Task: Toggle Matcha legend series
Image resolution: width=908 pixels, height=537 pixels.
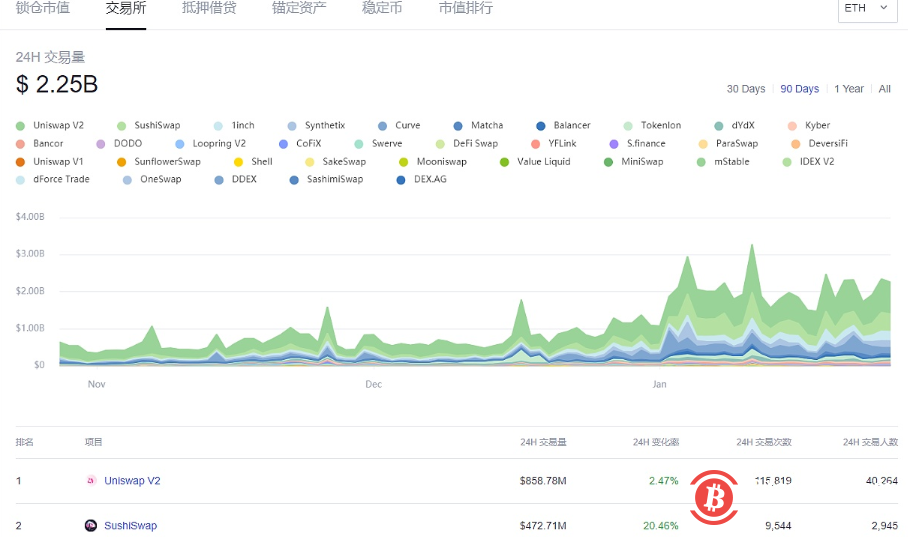Action: coord(478,125)
